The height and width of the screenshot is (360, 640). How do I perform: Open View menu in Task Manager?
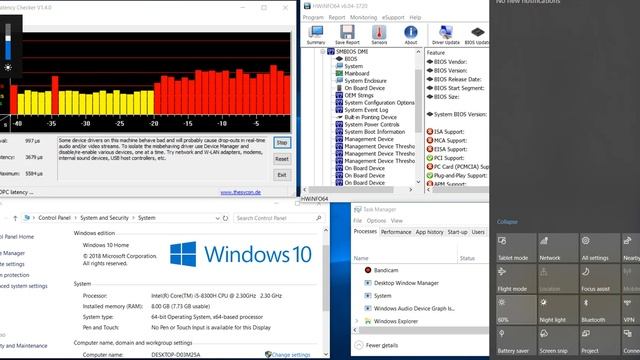click(x=396, y=220)
